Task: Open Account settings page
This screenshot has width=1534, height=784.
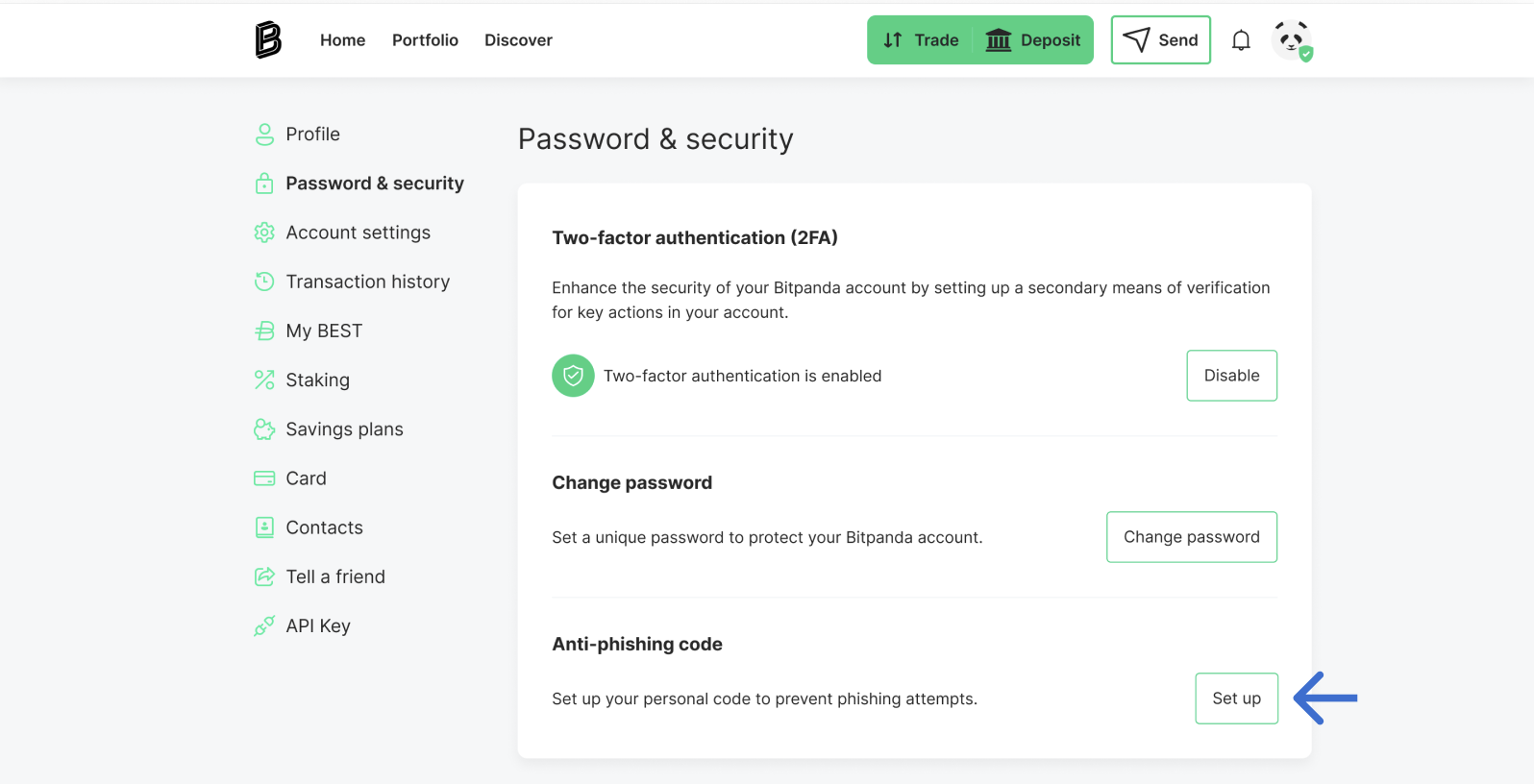Action: click(x=359, y=233)
